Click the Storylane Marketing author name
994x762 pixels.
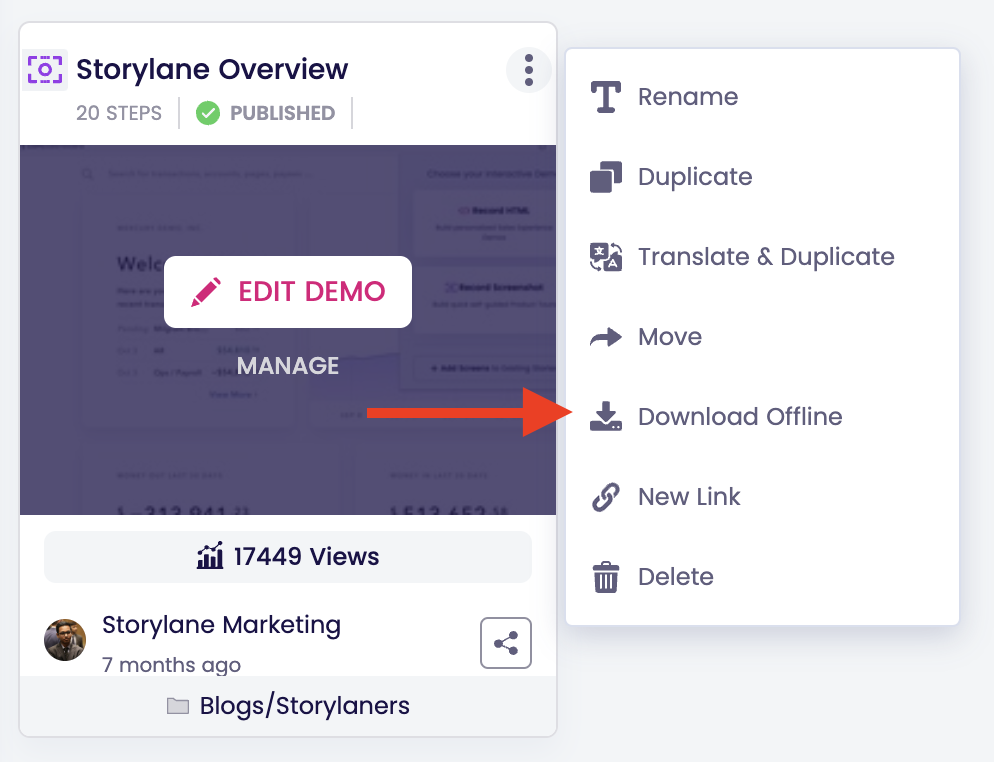[221, 625]
